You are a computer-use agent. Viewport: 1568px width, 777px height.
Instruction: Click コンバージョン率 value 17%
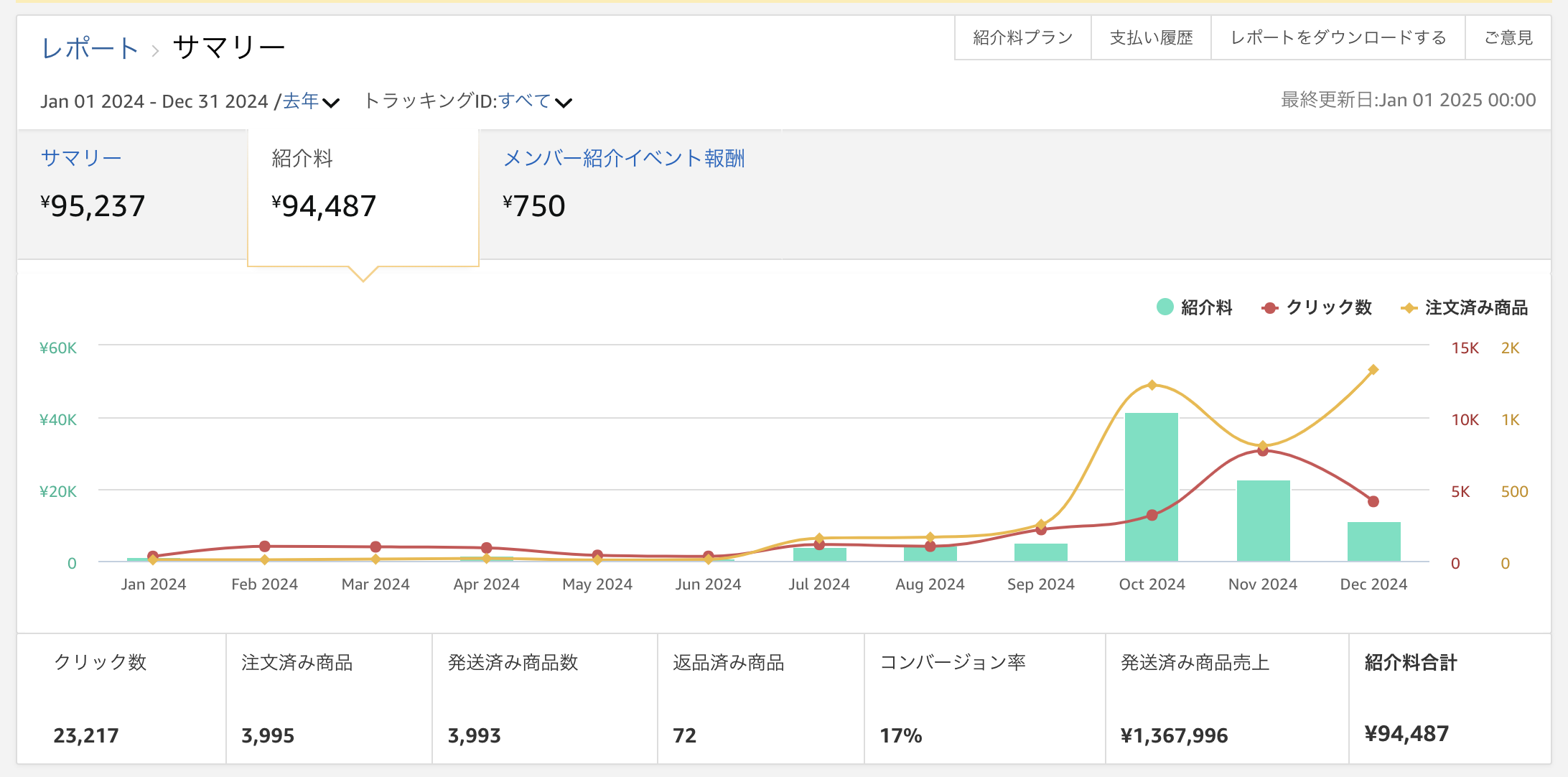point(901,735)
